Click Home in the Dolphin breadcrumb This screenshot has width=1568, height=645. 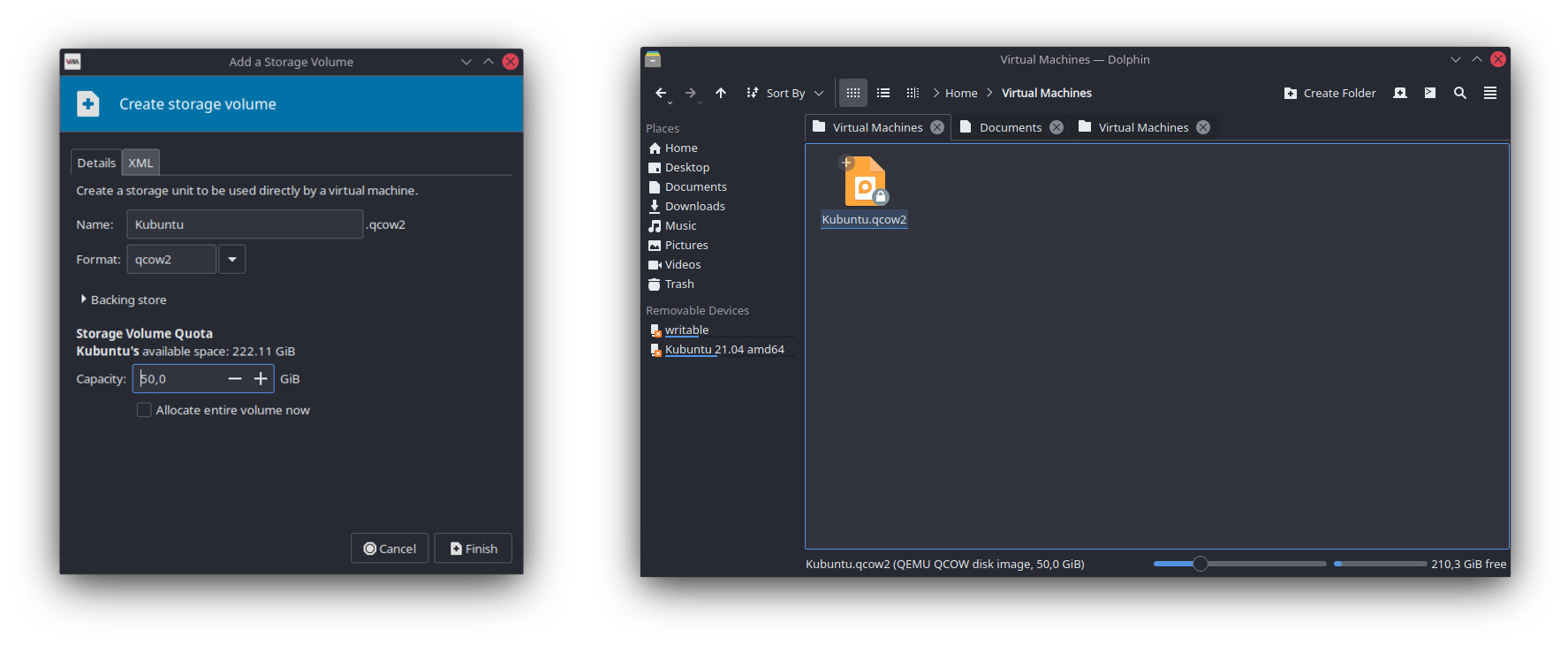pyautogui.click(x=961, y=93)
